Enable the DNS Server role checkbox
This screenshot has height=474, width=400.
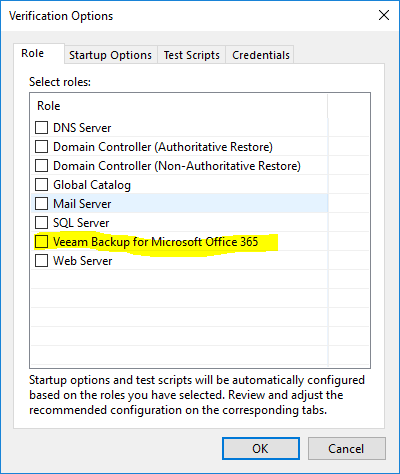pos(41,127)
